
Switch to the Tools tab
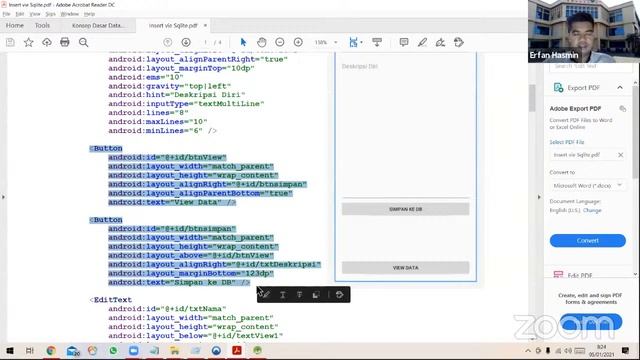tap(42, 25)
